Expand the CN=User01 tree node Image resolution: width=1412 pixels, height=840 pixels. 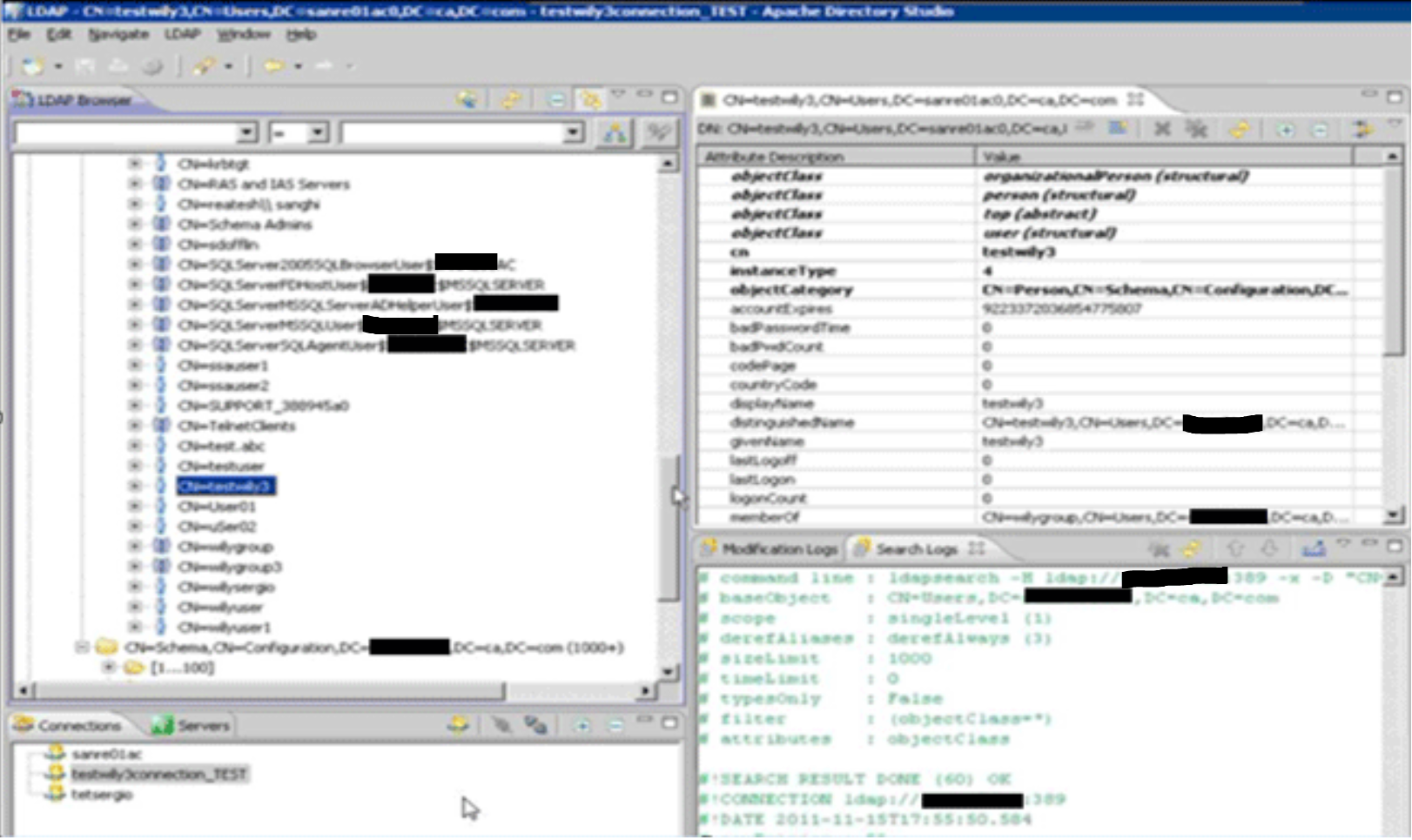(134, 506)
